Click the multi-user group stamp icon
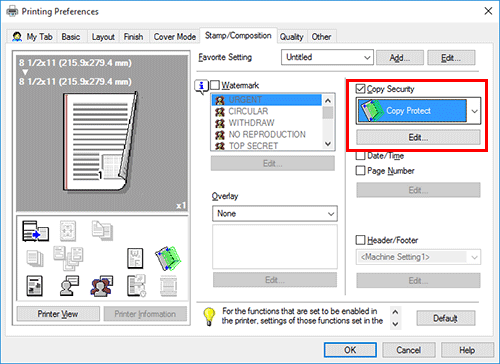 coord(102,286)
